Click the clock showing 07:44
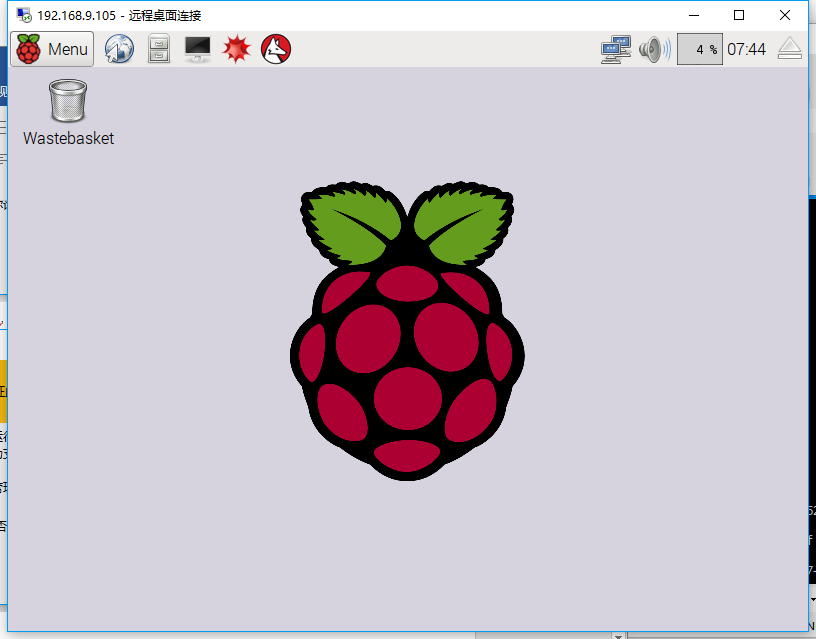The height and width of the screenshot is (639, 816). [746, 49]
